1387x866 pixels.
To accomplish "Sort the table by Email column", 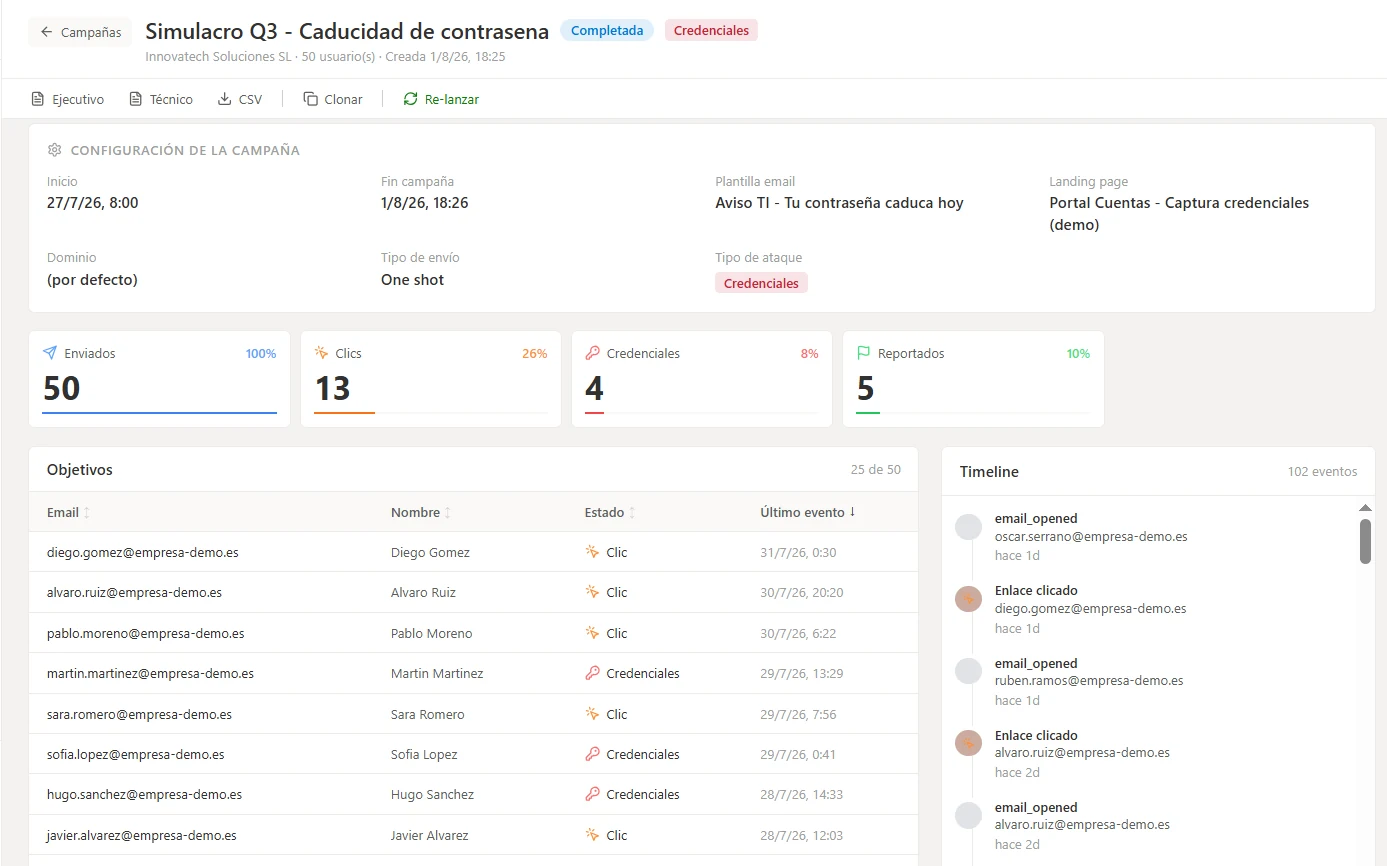I will tap(68, 512).
